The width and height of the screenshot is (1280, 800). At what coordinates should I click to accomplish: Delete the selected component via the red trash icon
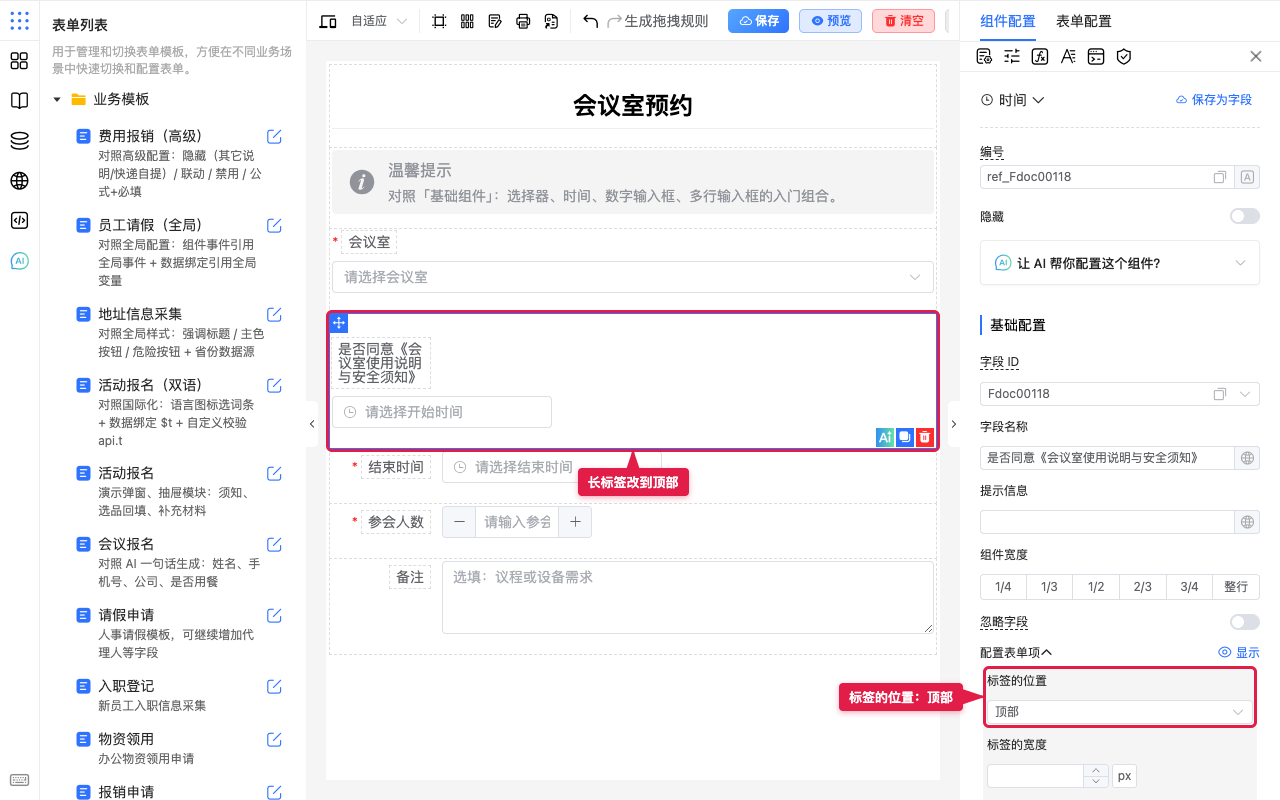(x=925, y=437)
